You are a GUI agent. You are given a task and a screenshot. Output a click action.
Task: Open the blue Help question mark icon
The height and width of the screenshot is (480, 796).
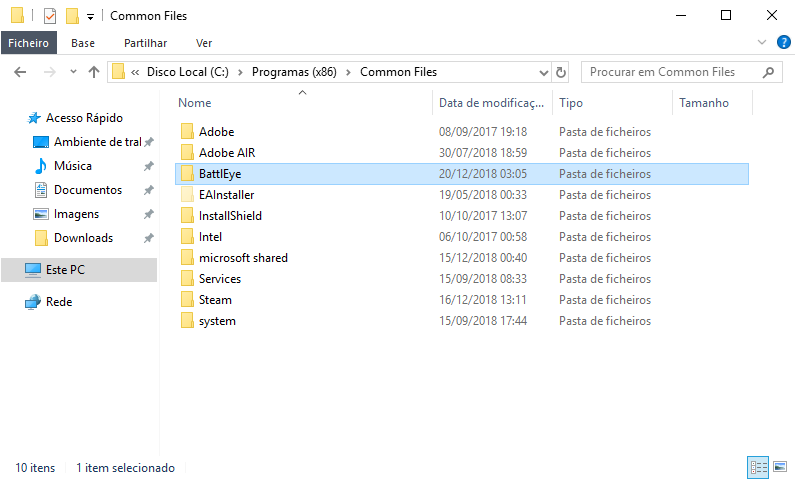[782, 43]
